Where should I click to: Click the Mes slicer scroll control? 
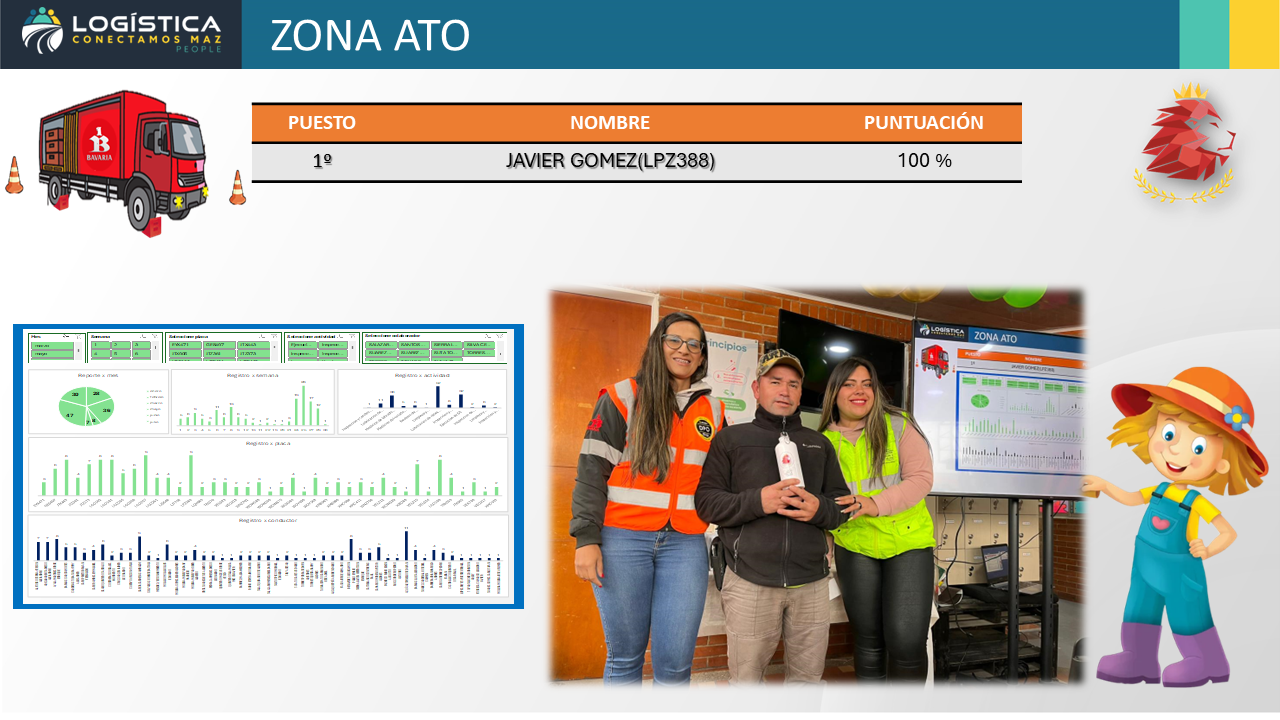tap(80, 350)
